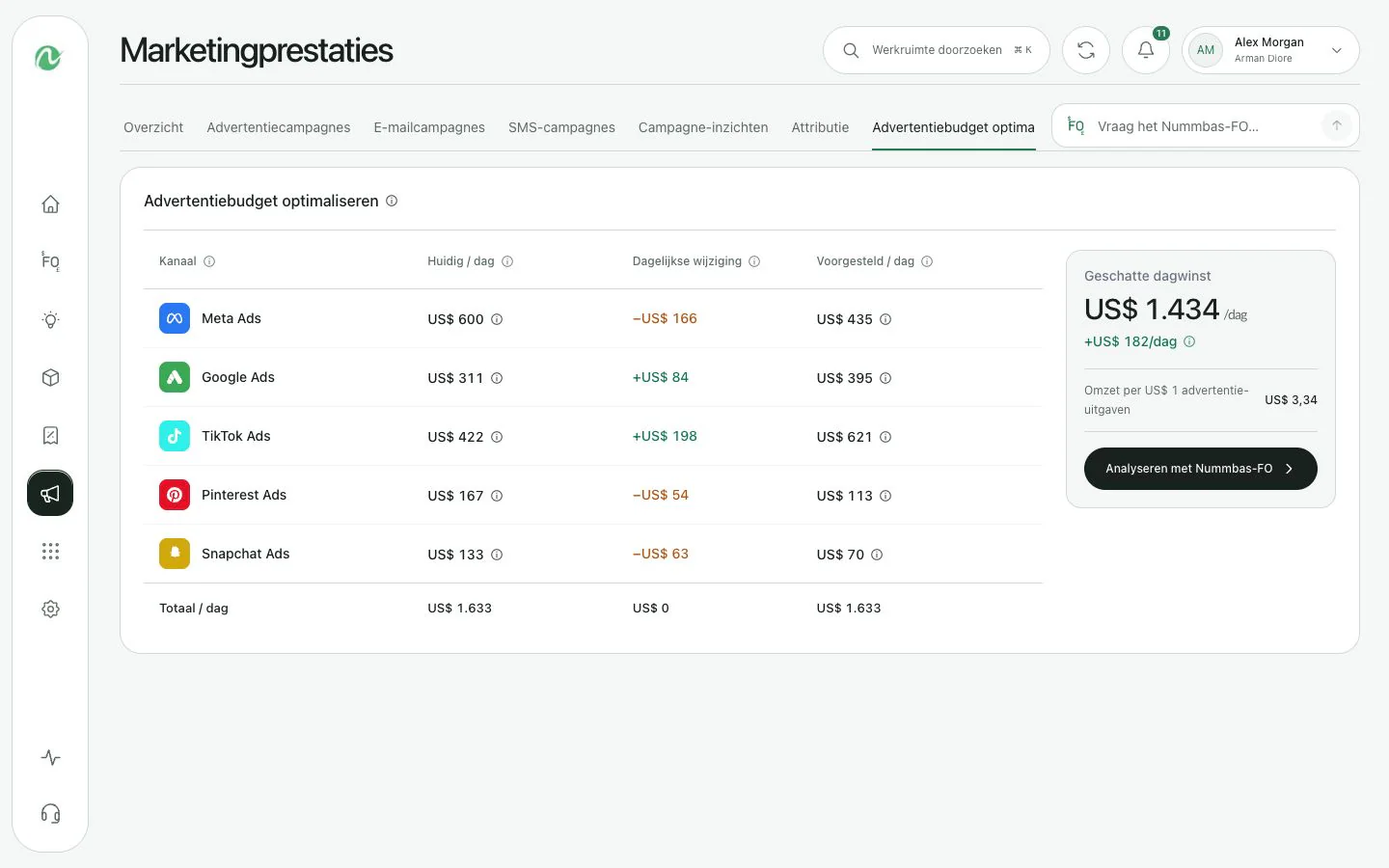Click info icon next to US$ 167
The width and height of the screenshot is (1389, 868).
click(497, 496)
